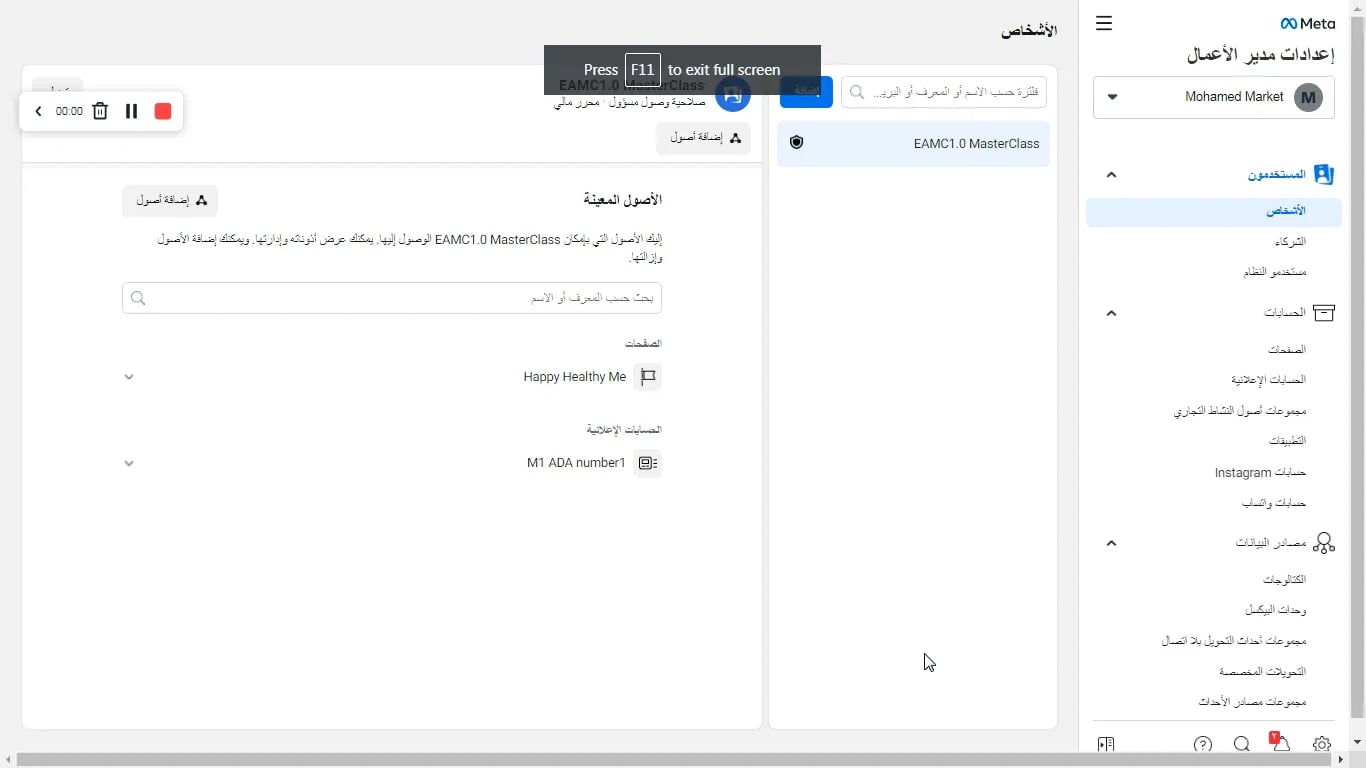
Task: Focus the assigned assets search field
Action: (x=392, y=298)
